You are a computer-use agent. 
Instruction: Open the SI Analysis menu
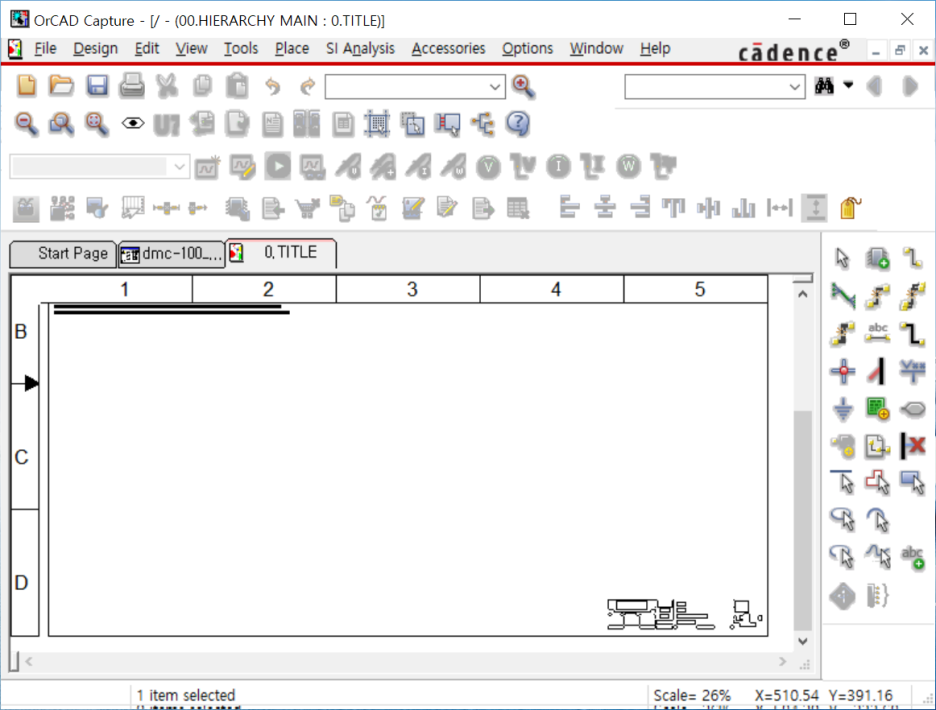point(360,48)
